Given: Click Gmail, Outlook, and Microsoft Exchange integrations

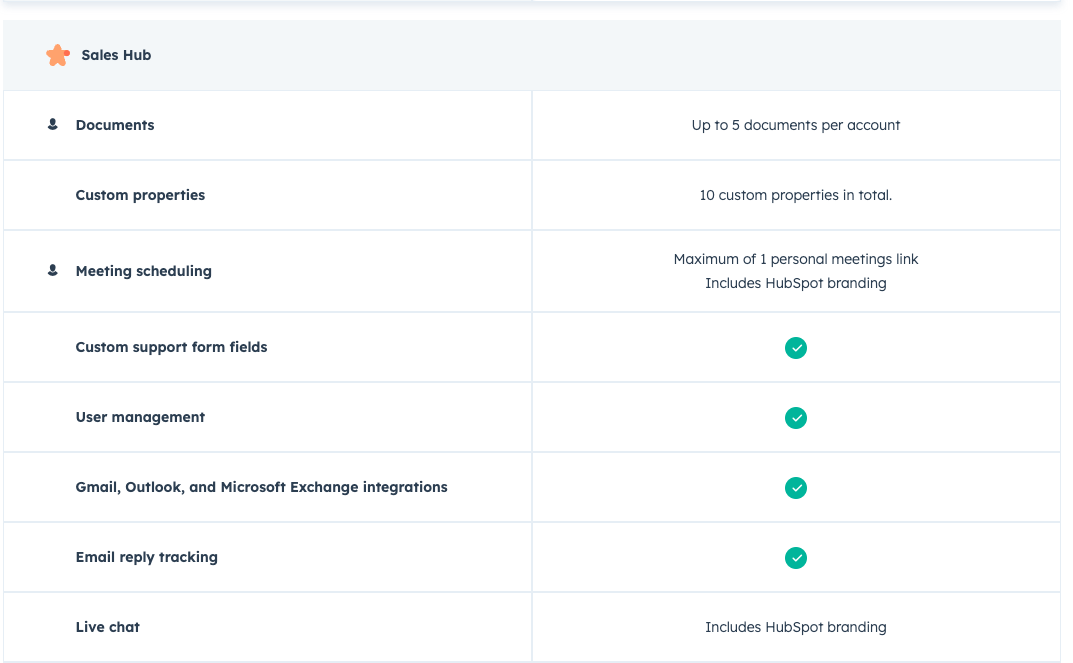Looking at the screenshot, I should tap(261, 487).
